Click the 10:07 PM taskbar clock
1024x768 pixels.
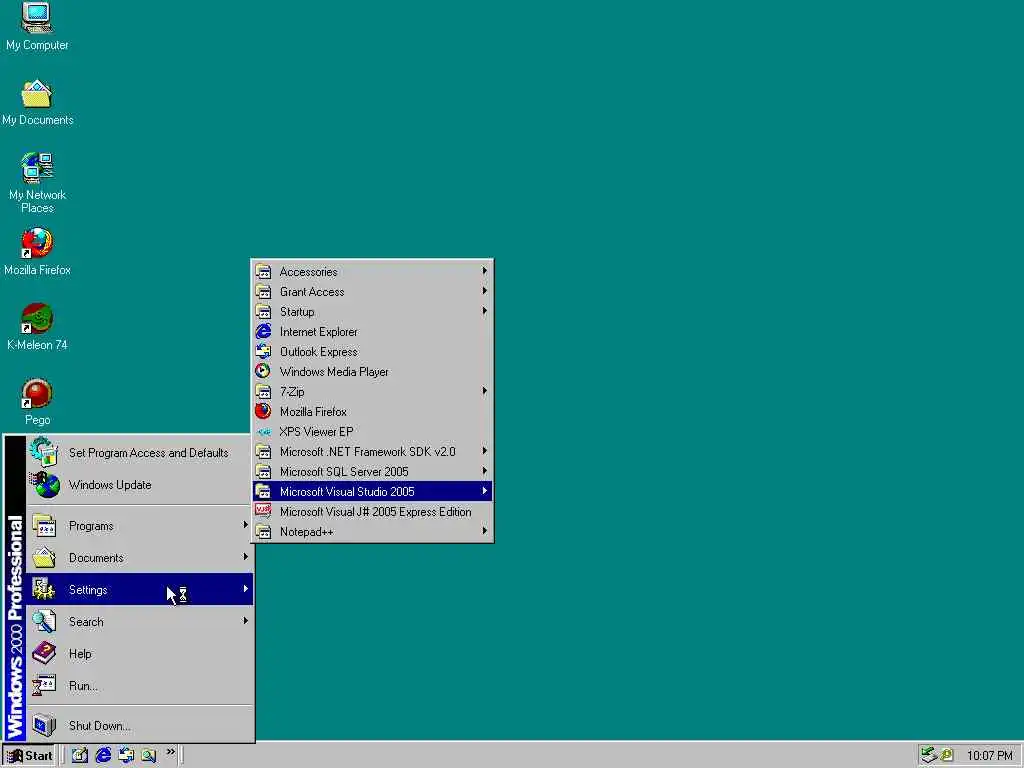click(x=989, y=756)
